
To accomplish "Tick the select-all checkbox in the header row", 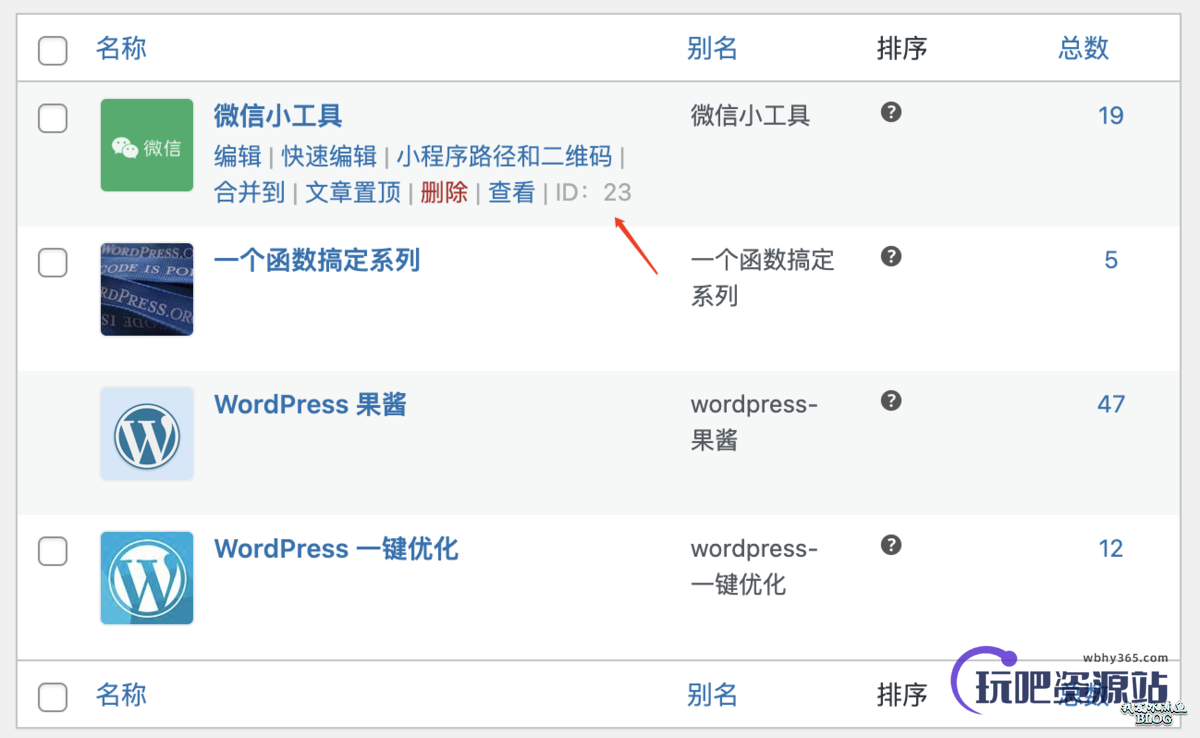I will pos(53,50).
